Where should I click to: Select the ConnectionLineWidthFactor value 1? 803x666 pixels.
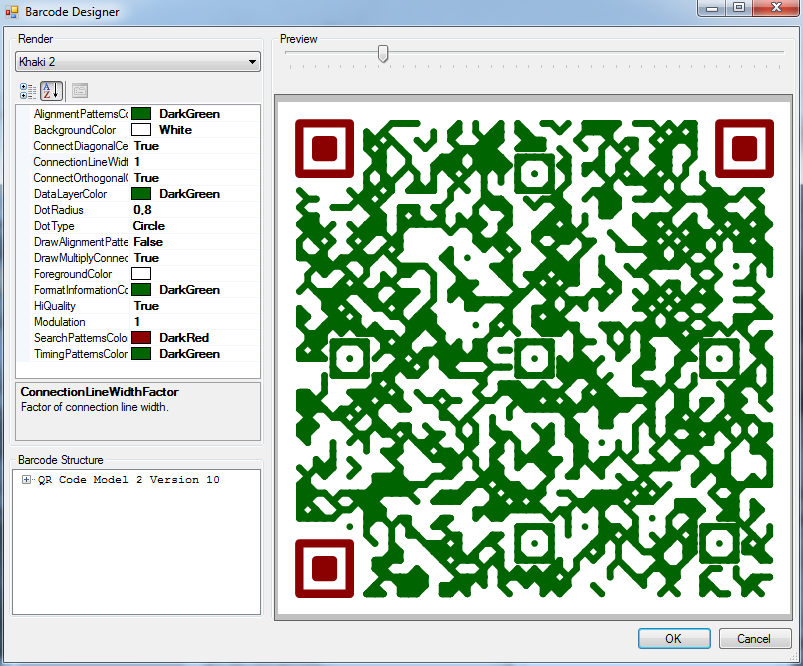click(137, 162)
